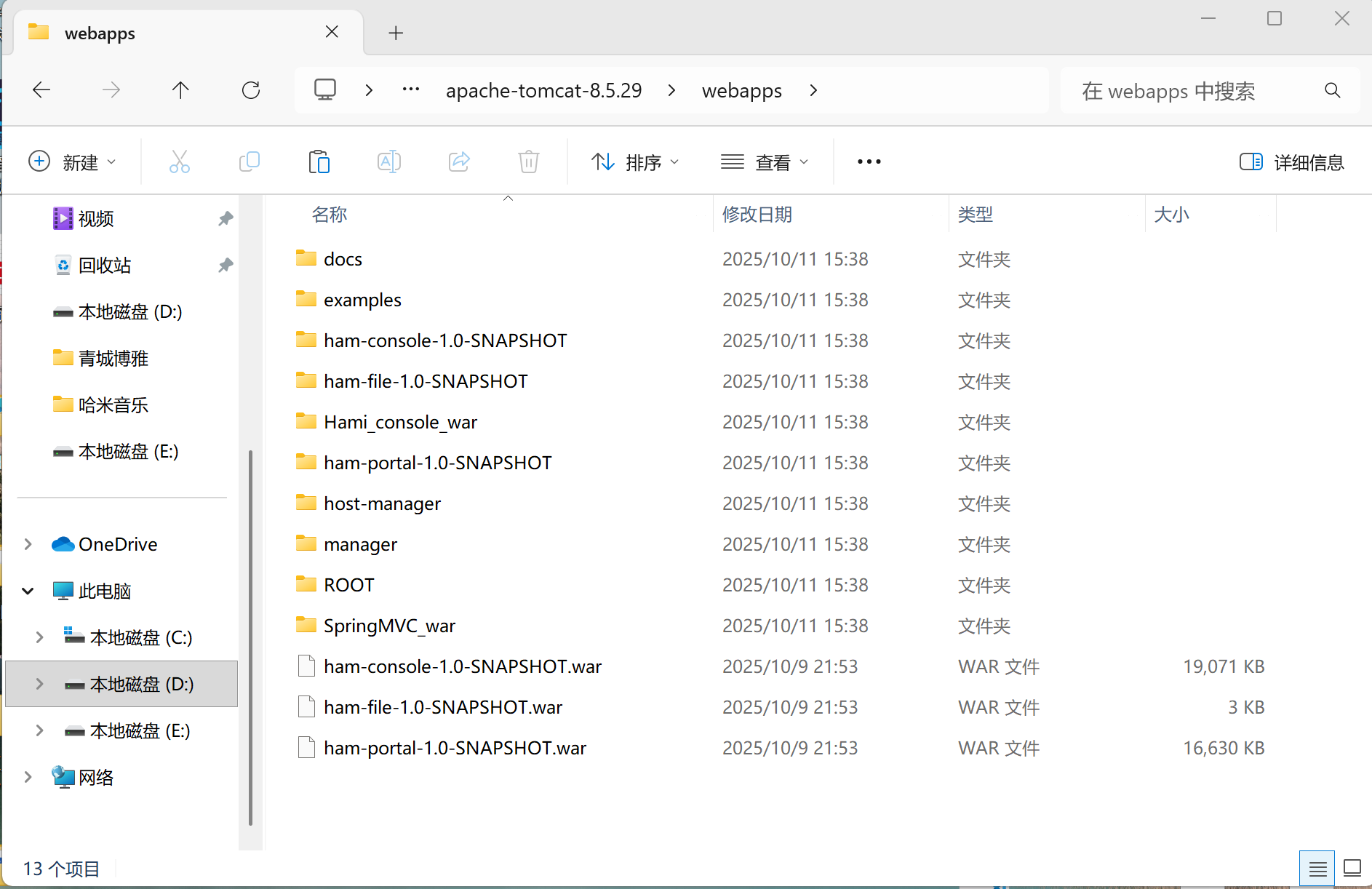Click the Copy icon in toolbar

click(250, 162)
